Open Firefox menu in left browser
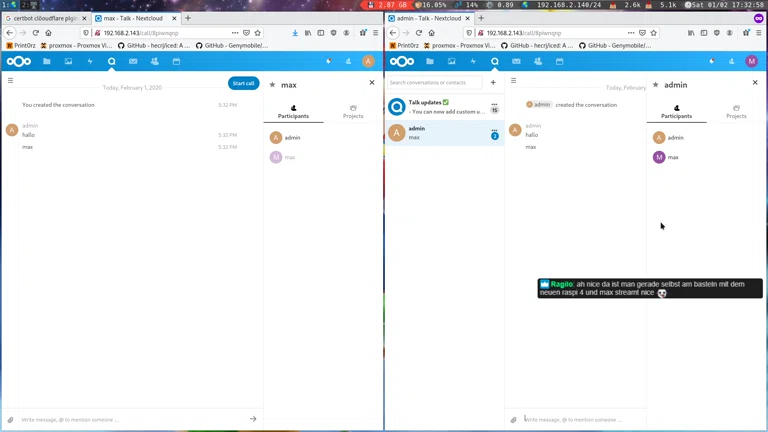The image size is (768, 432). tap(376, 33)
